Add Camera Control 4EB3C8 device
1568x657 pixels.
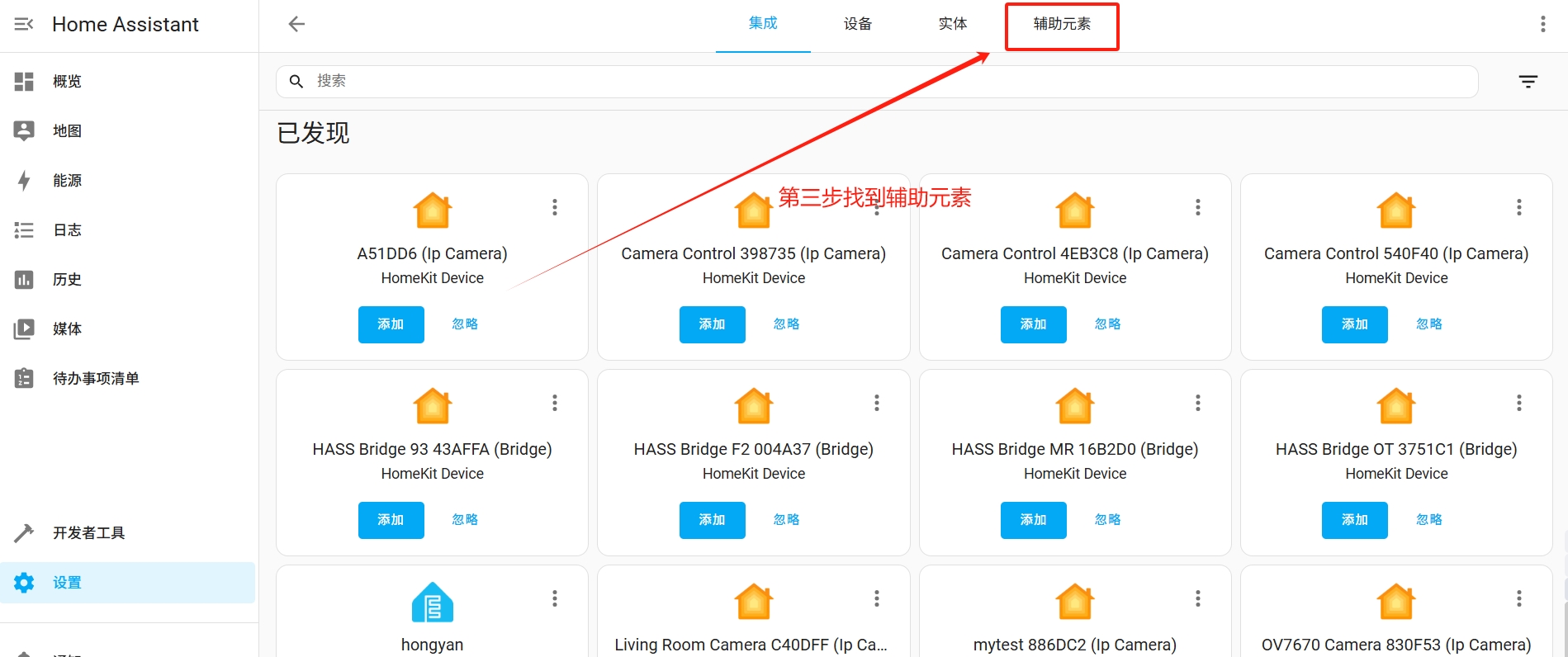tap(1033, 324)
